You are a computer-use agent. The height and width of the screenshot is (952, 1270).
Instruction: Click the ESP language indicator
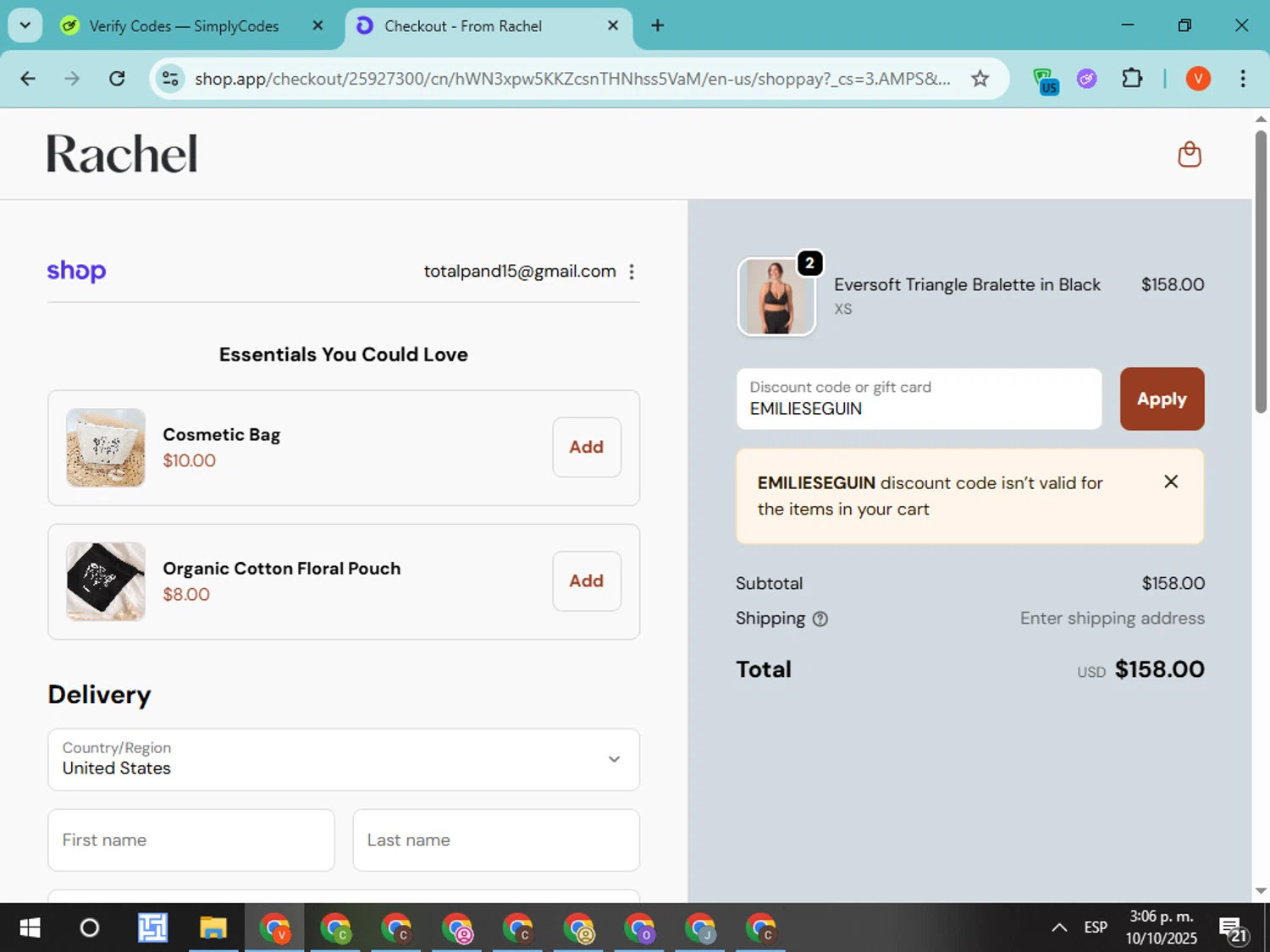click(1096, 927)
